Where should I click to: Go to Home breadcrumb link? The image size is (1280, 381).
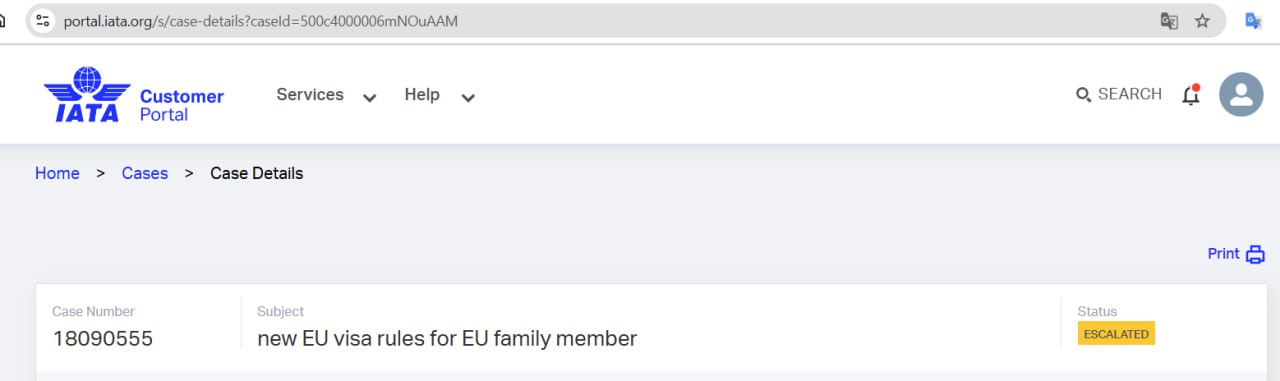coord(57,173)
